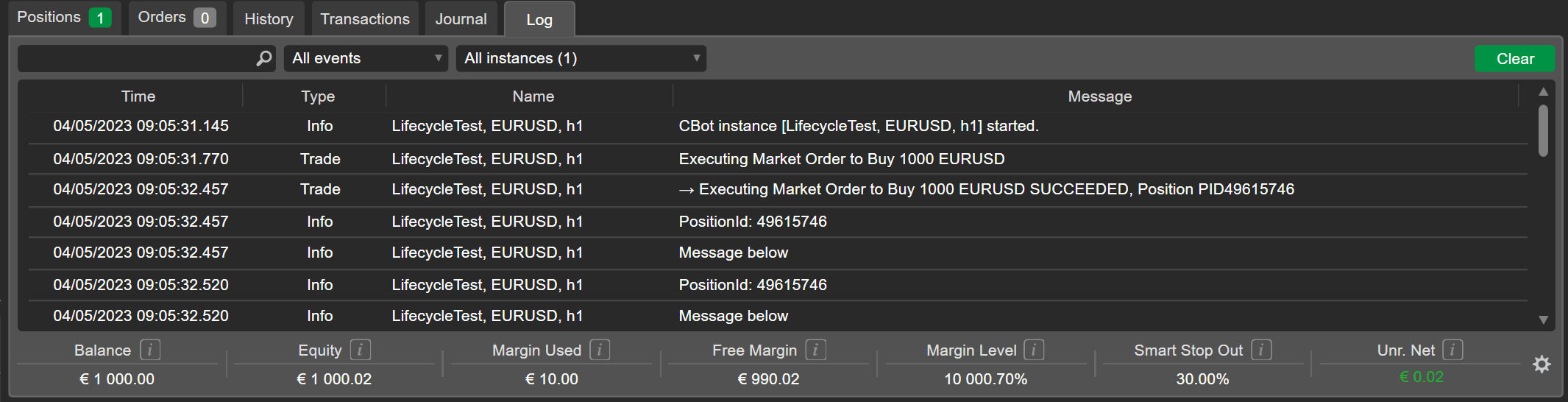Expand the All instances (1) dropdown
This screenshot has width=1568, height=402.
coord(581,58)
